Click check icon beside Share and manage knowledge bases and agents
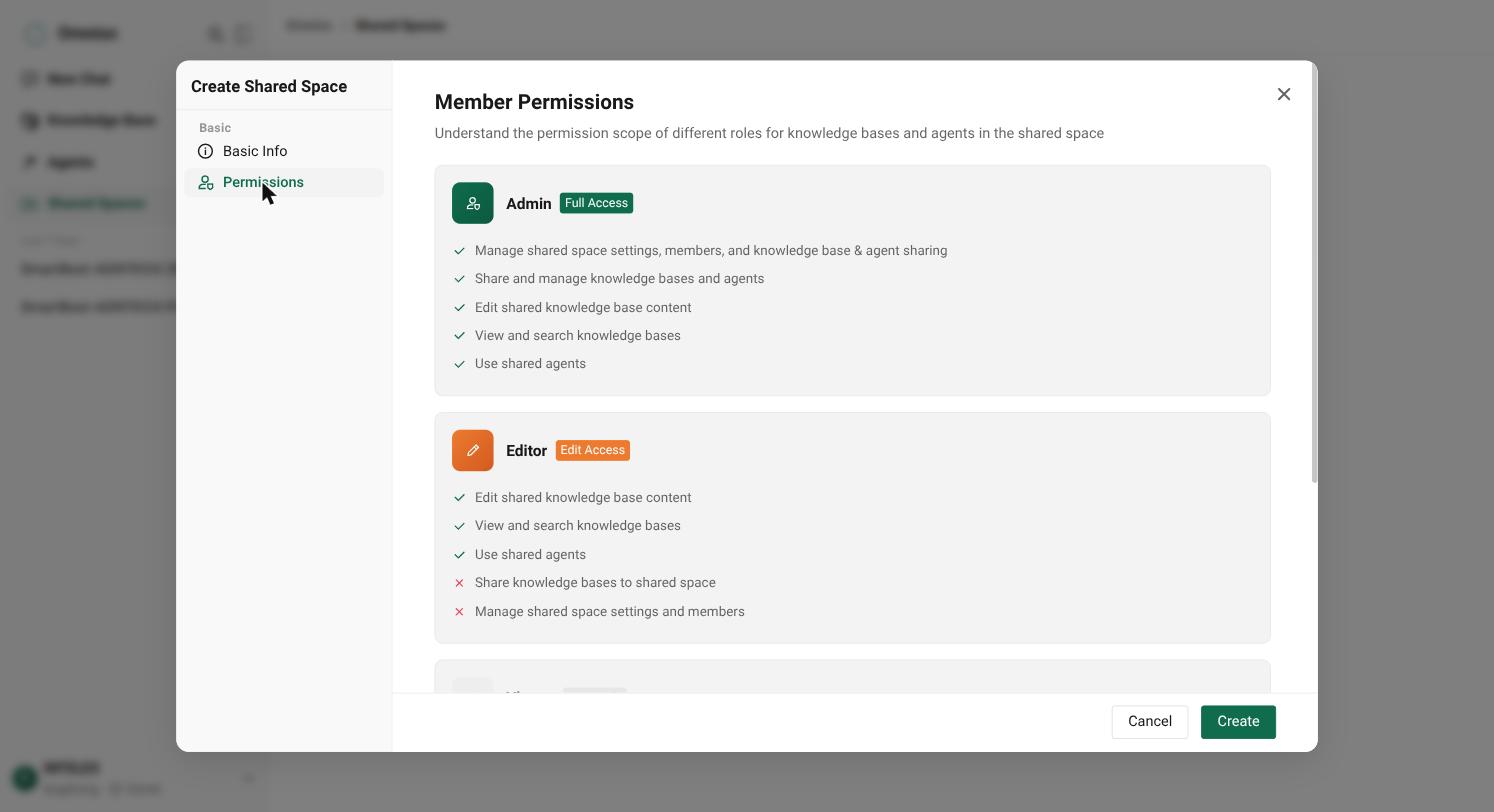 [460, 279]
